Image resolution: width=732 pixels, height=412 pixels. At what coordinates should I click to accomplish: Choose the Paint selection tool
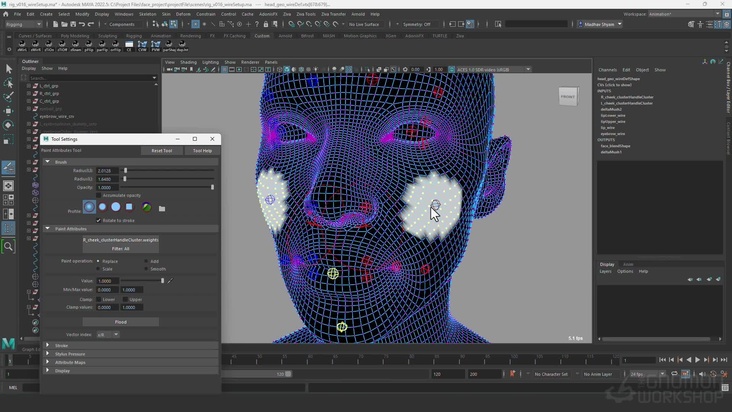pos(8,97)
